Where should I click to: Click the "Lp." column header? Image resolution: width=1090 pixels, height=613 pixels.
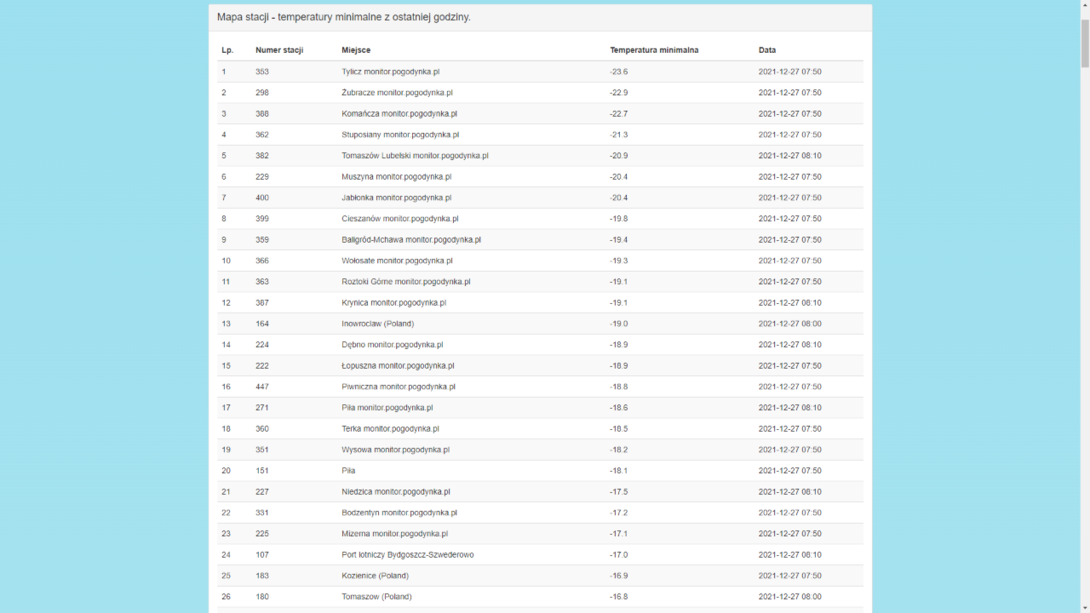pos(227,50)
